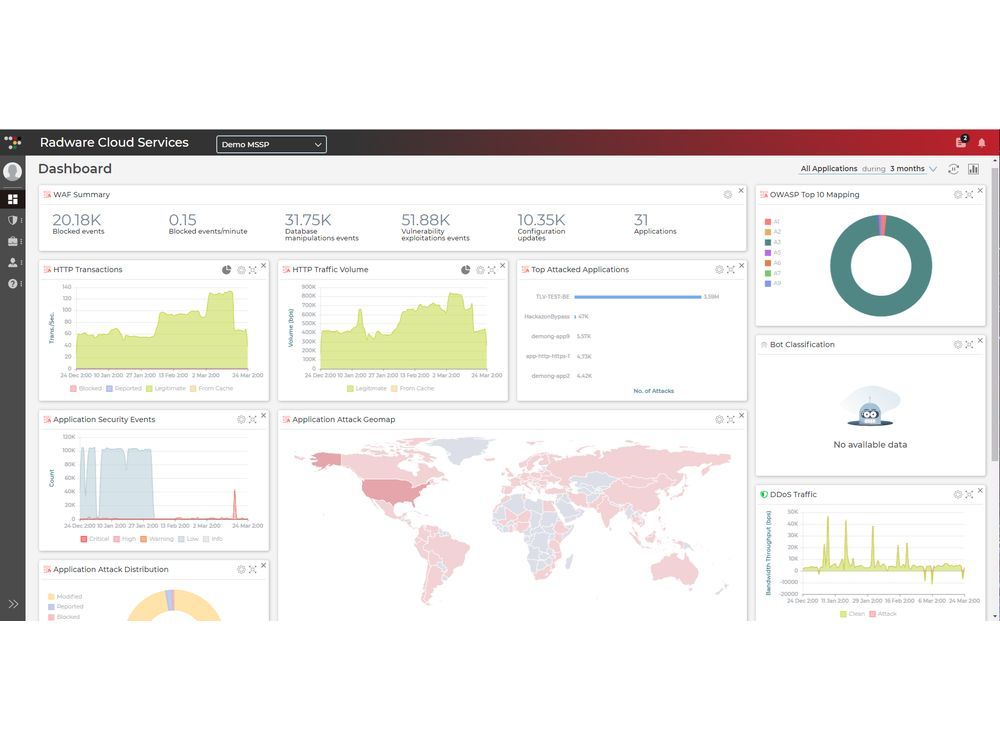Image resolution: width=1000 pixels, height=750 pixels.
Task: Open the Dashboard grid icon in the sidebar
Action: coord(13,199)
